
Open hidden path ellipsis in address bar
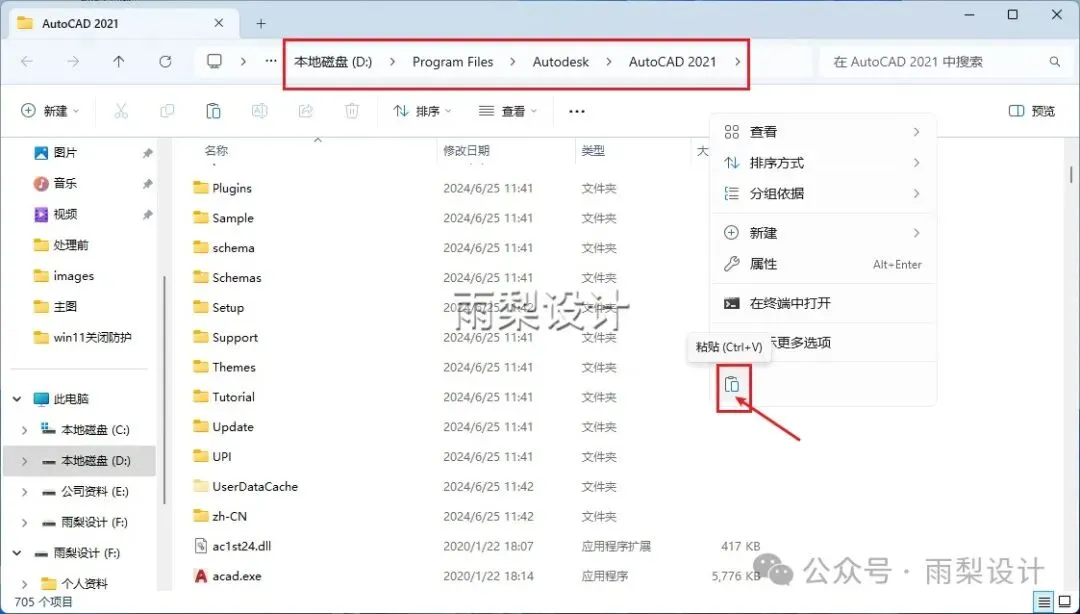[271, 62]
